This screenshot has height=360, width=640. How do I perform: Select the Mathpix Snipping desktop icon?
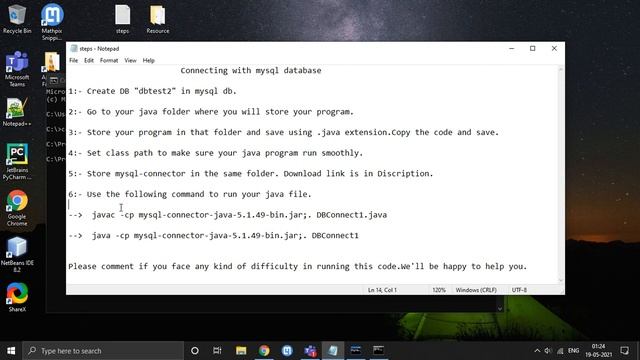pyautogui.click(x=52, y=22)
